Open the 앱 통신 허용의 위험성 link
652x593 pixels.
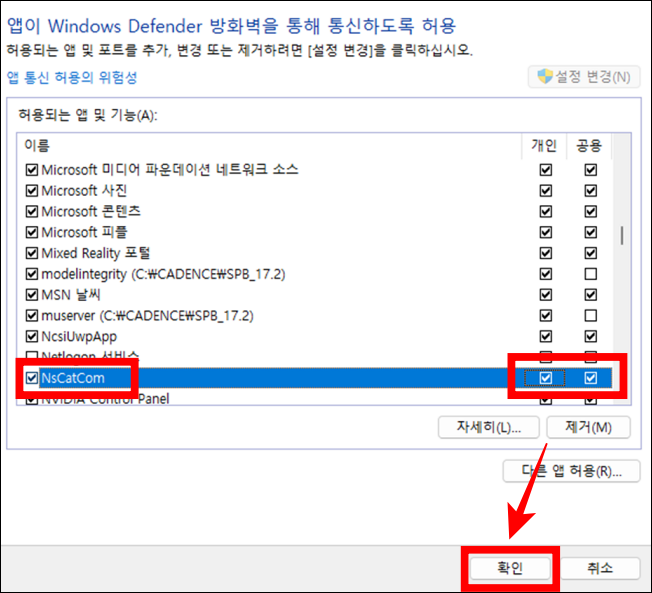coord(72,78)
